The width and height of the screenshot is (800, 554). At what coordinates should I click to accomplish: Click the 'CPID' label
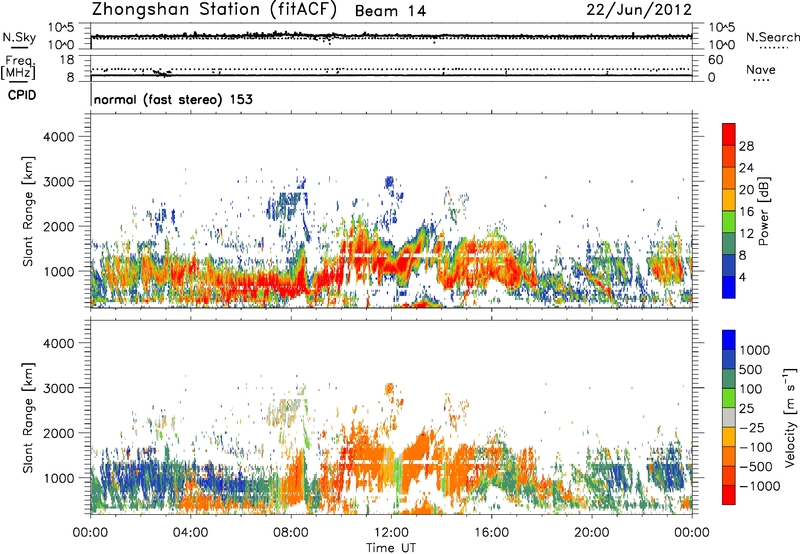pos(22,95)
